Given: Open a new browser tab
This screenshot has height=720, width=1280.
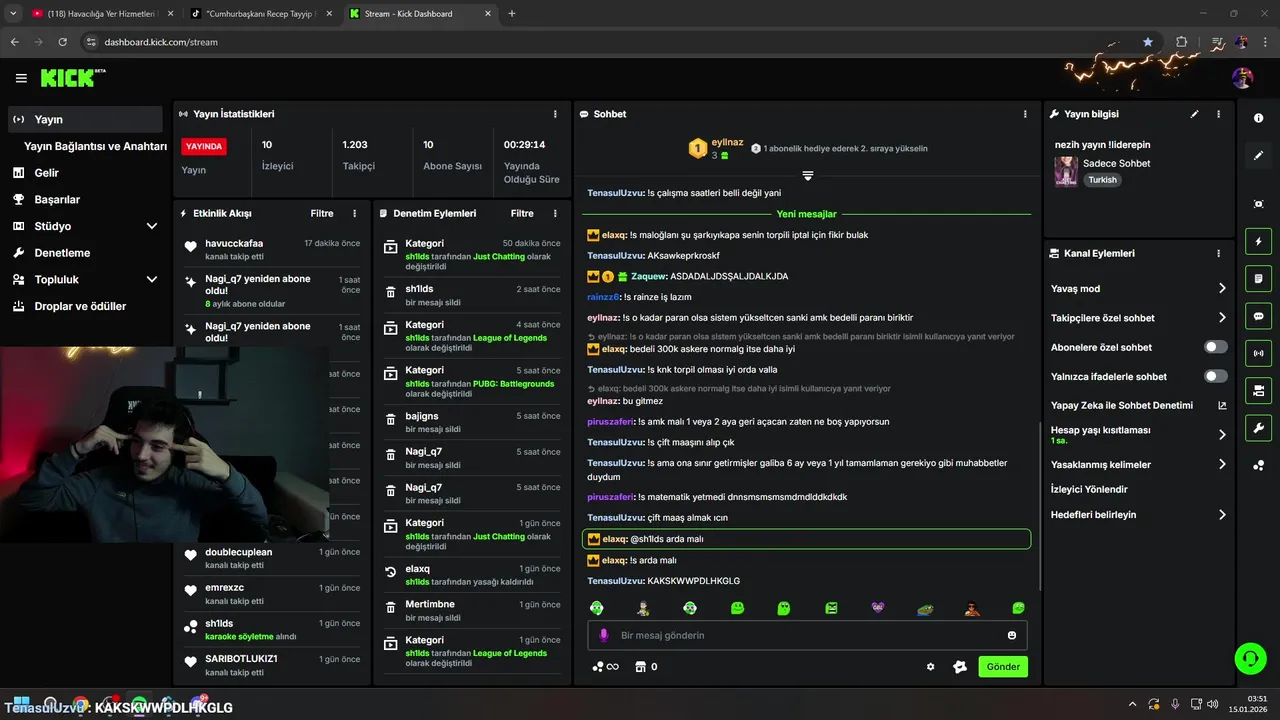Looking at the screenshot, I should click(x=512, y=14).
